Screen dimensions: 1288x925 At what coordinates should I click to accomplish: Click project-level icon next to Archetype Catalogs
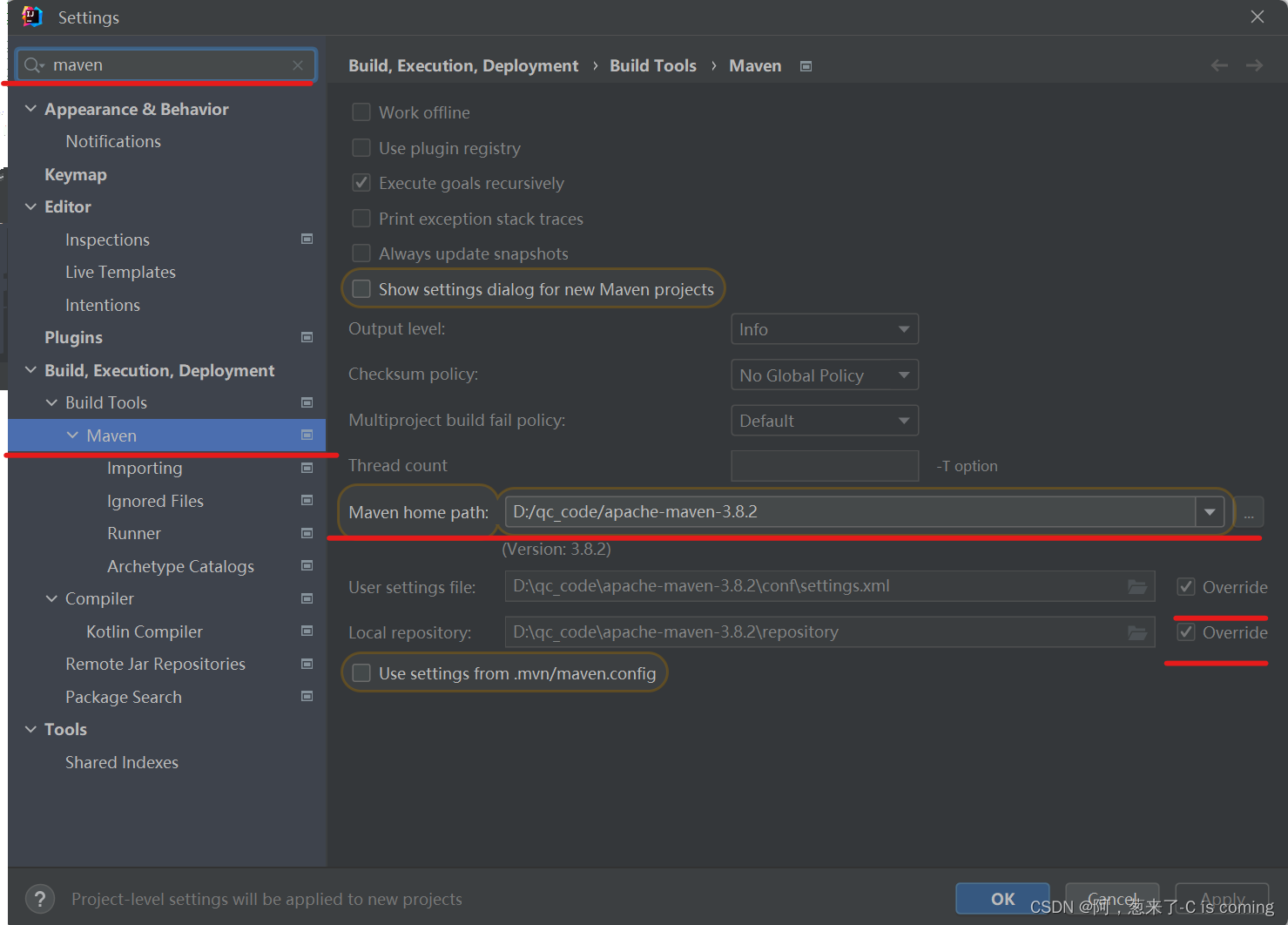point(307,565)
